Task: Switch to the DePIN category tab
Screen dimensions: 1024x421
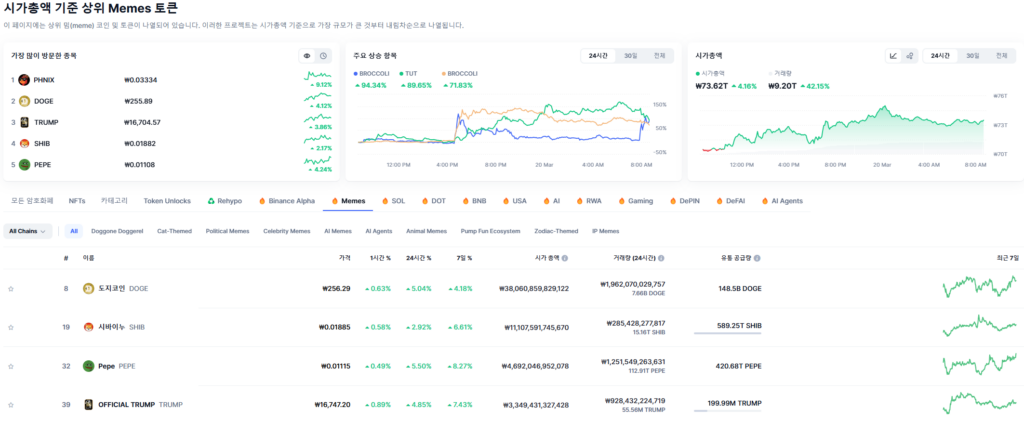Action: tap(685, 201)
